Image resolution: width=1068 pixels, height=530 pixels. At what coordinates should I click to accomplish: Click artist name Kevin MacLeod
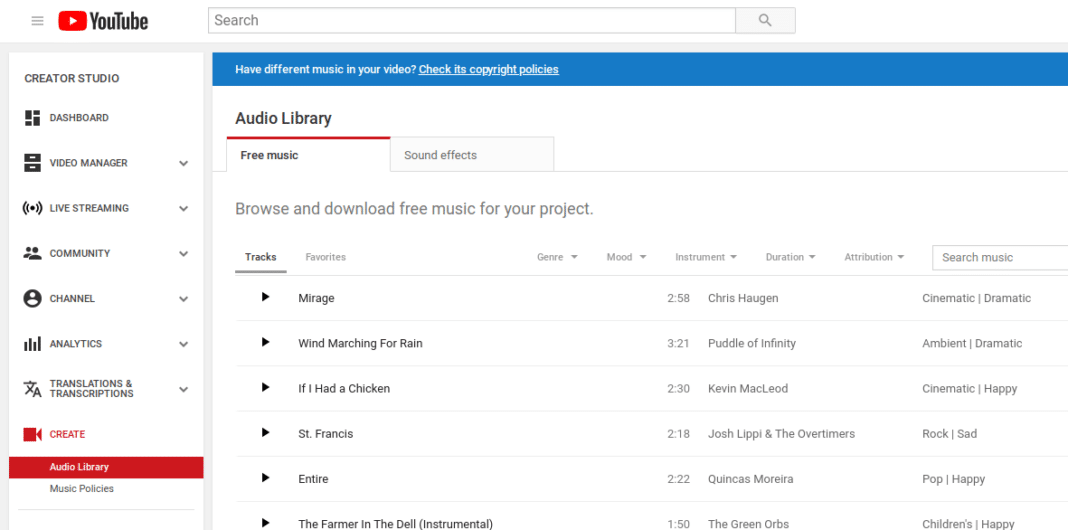click(748, 388)
